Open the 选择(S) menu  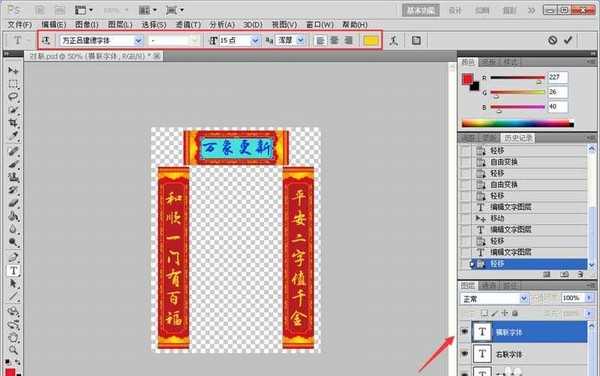154,24
